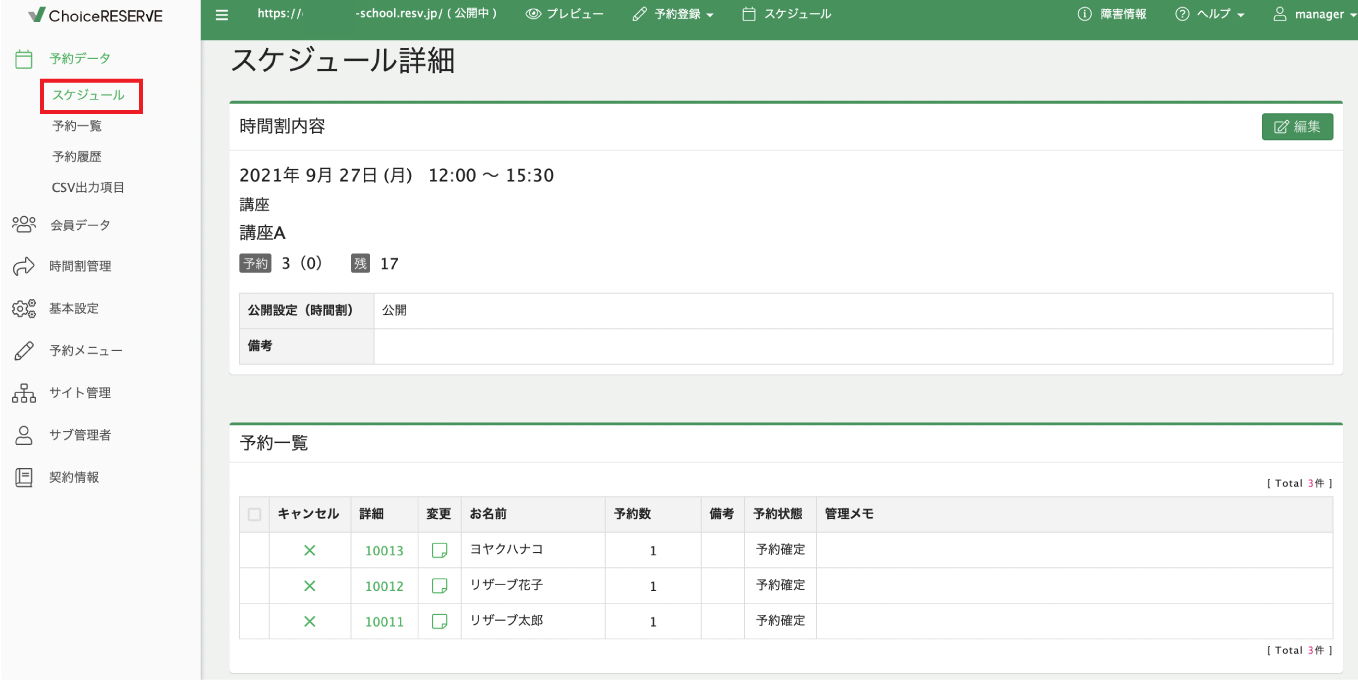Open the 予約登録 dropdown menu
This screenshot has height=680, width=1358.
[x=674, y=15]
